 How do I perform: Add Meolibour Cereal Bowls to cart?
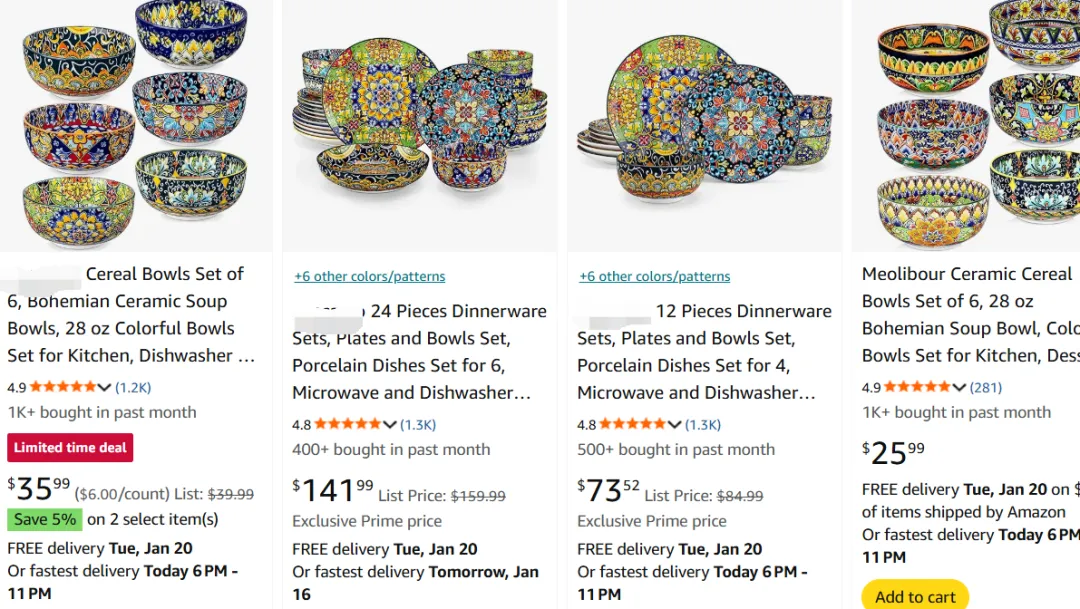click(x=915, y=596)
